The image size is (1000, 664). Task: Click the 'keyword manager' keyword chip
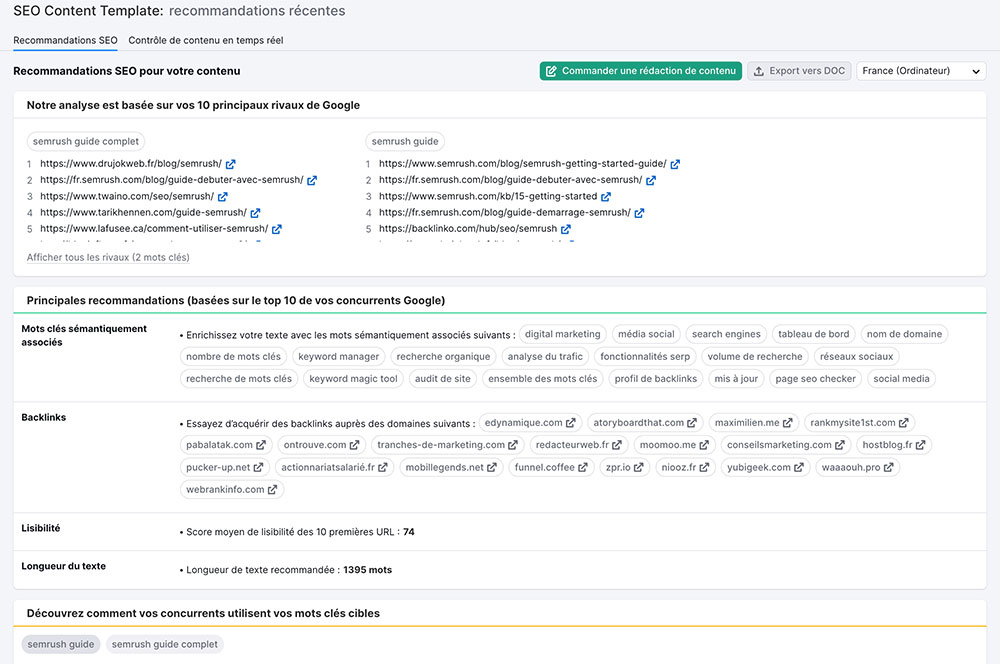339,357
